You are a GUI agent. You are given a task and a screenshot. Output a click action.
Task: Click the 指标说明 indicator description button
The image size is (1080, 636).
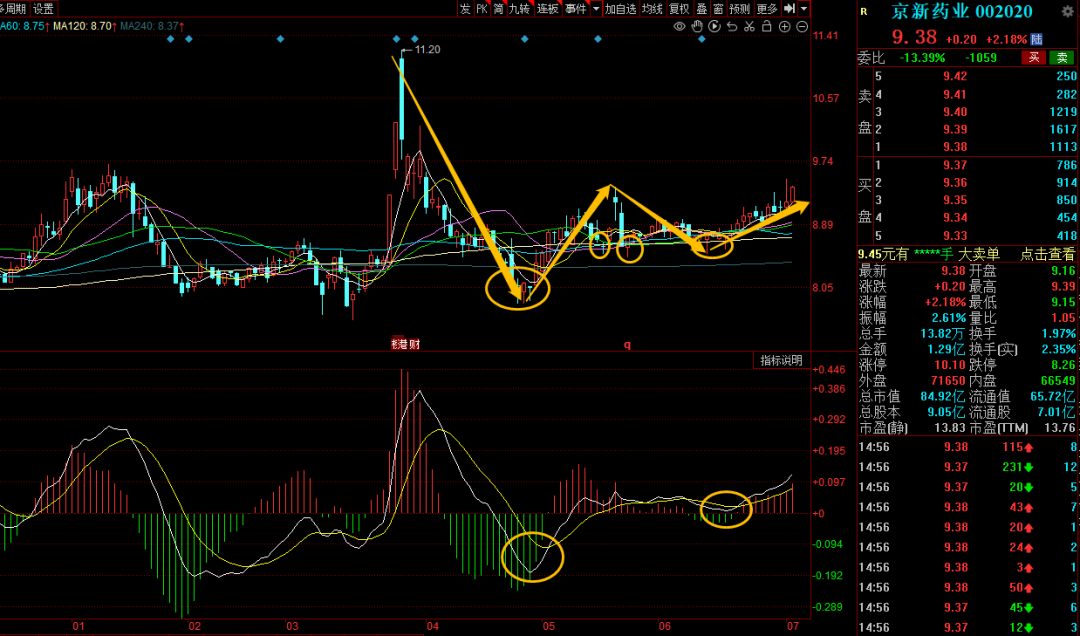(x=780, y=360)
